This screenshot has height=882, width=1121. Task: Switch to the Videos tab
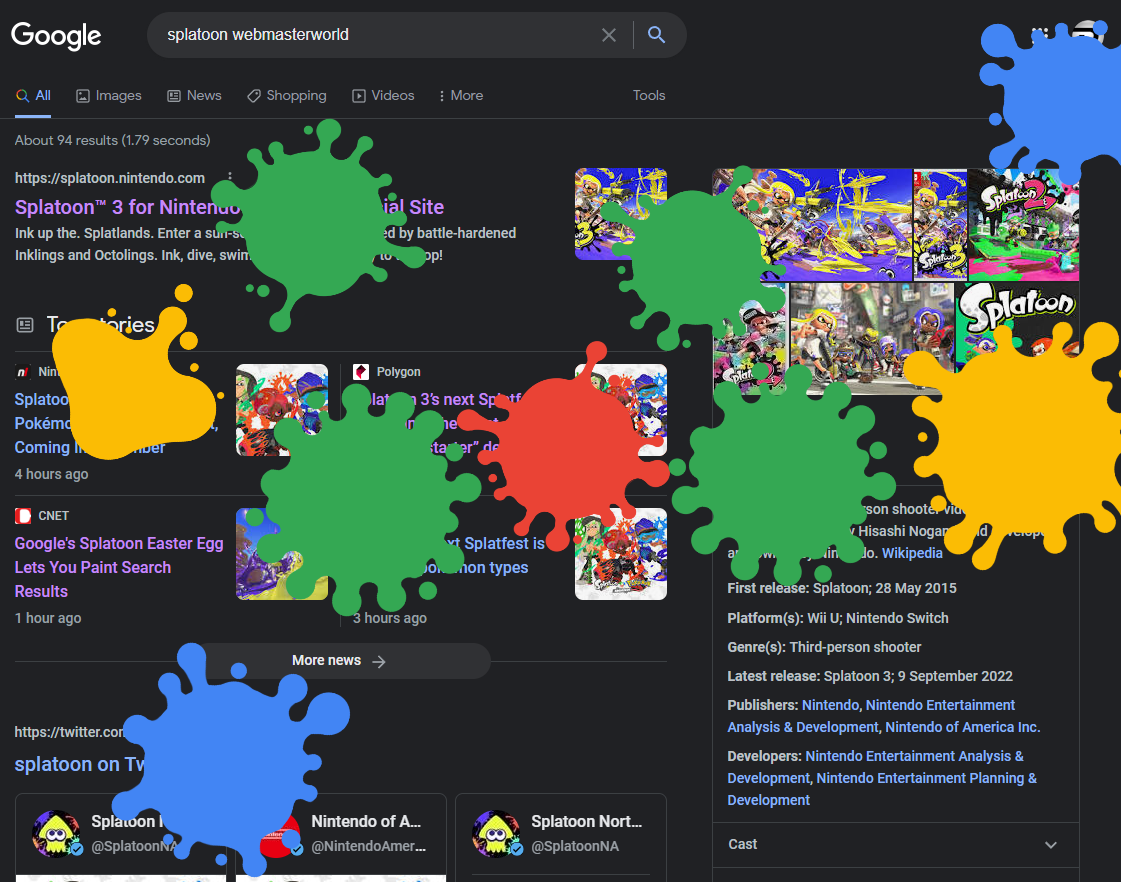tap(383, 95)
